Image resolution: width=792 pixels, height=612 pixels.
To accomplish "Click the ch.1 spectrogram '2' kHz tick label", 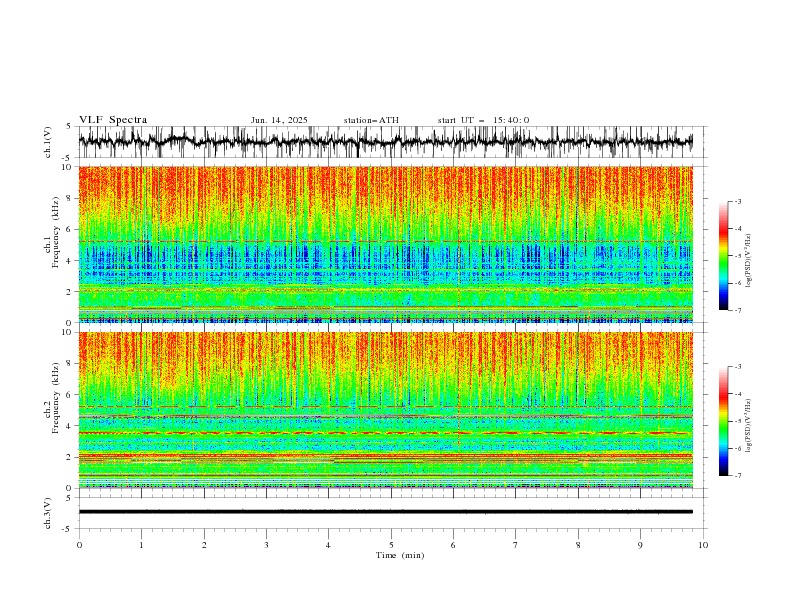I will [70, 292].
